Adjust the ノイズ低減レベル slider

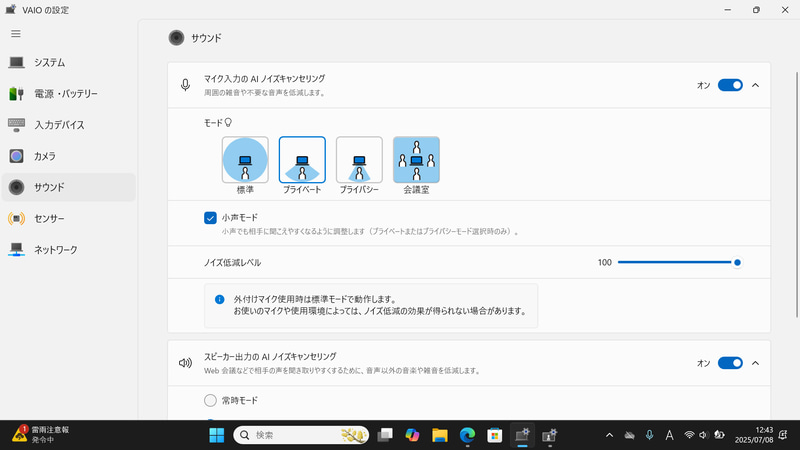pos(680,262)
